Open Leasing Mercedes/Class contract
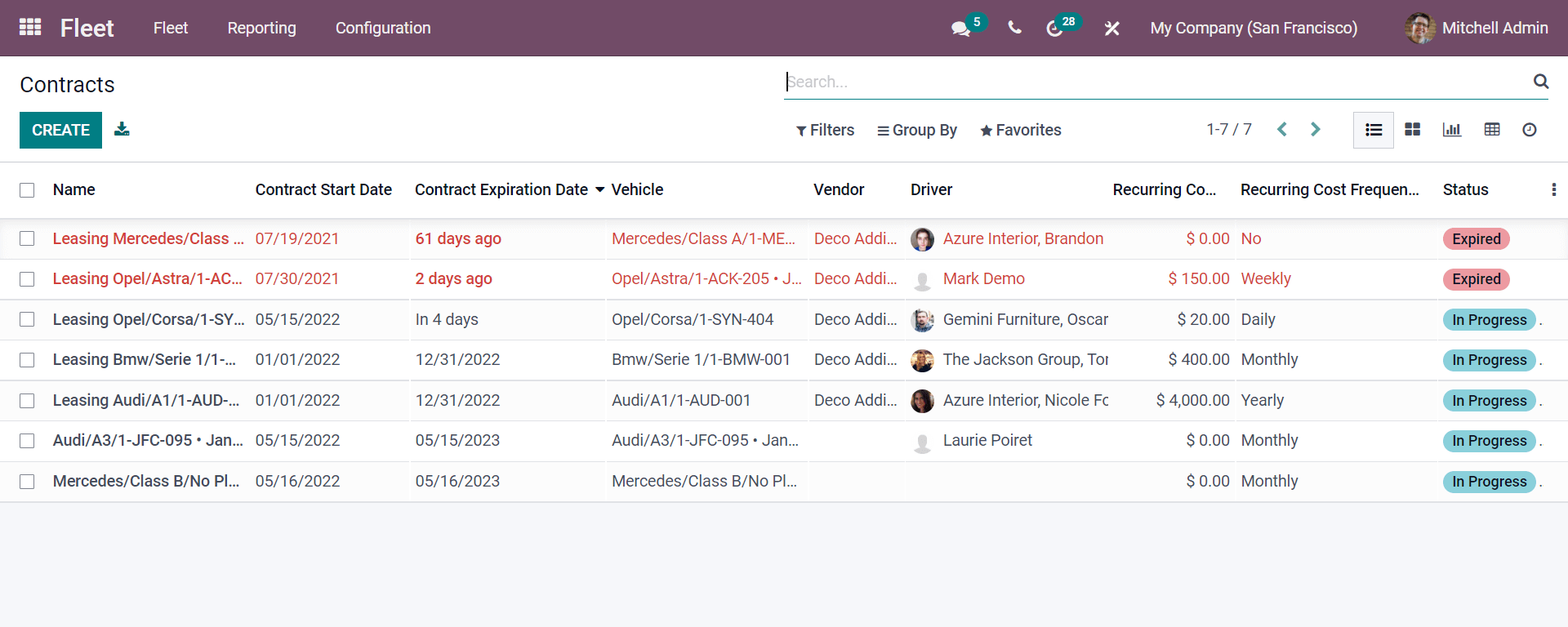This screenshot has width=1568, height=627. pyautogui.click(x=149, y=238)
